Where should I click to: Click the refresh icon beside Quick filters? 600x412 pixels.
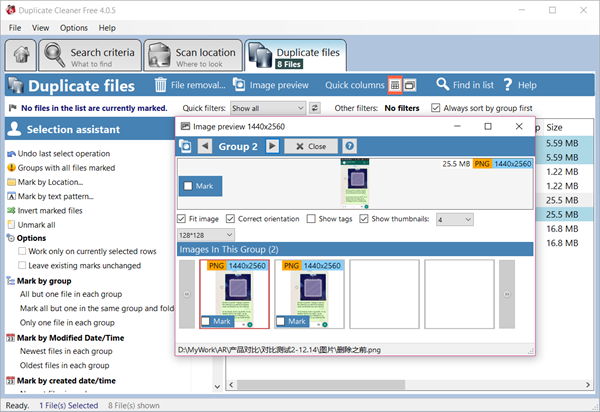coord(315,108)
